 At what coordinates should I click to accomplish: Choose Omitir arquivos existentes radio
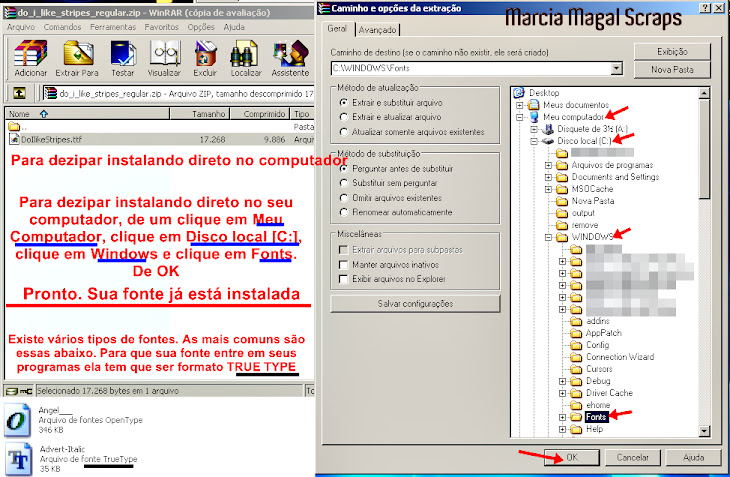344,198
